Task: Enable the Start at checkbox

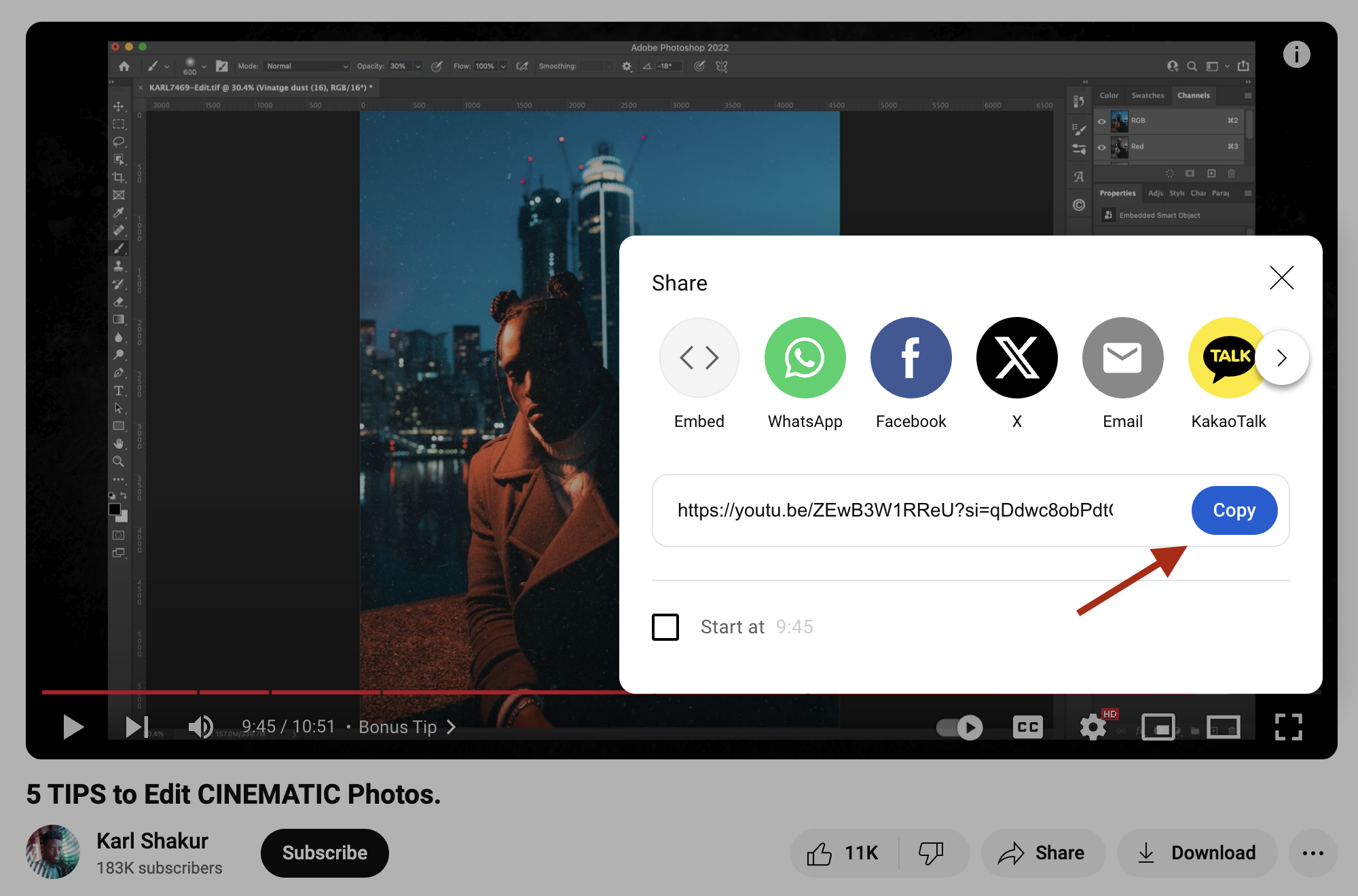Action: tap(665, 627)
